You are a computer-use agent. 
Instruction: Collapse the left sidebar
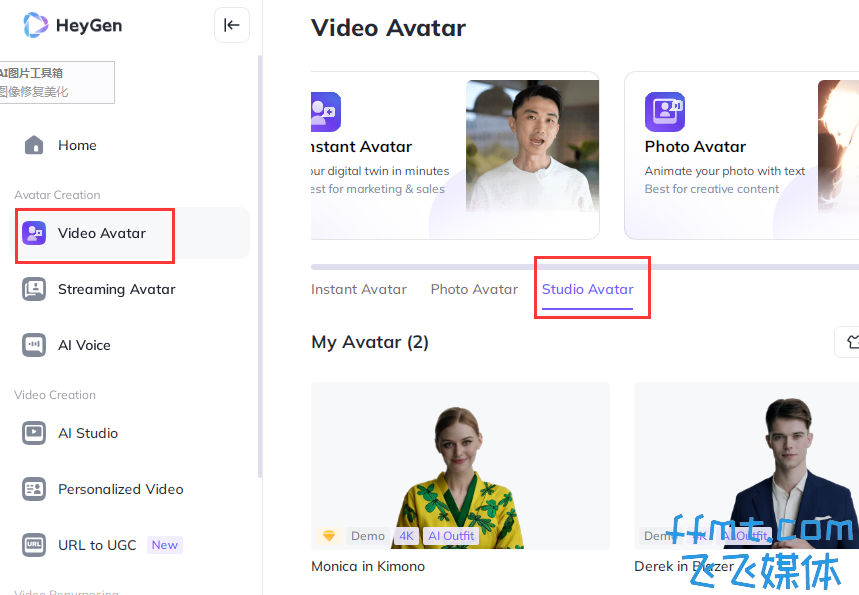[x=232, y=25]
